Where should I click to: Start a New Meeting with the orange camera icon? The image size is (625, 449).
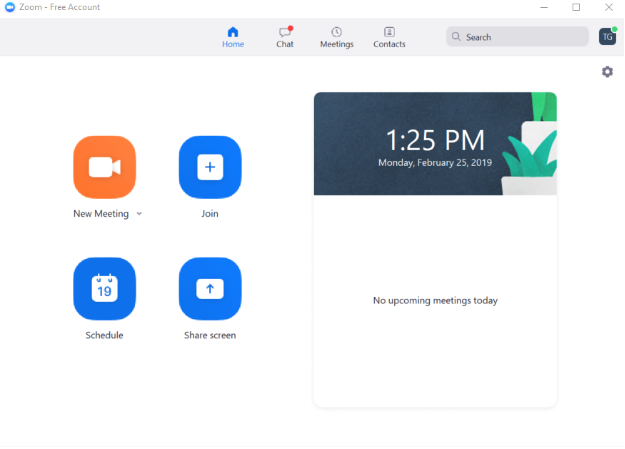(x=104, y=167)
